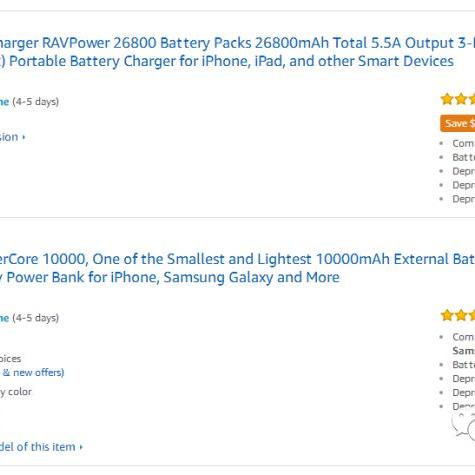Click the 'Portable Battery Charger for iPhone, iPad' title line

227,61
